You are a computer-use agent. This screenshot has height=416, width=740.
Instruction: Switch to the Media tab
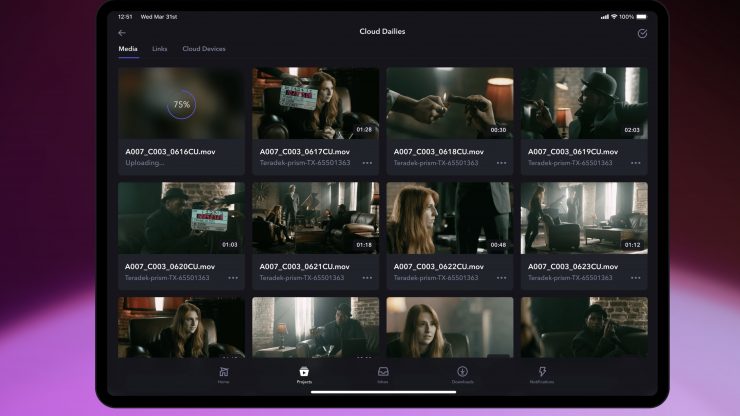tap(128, 49)
